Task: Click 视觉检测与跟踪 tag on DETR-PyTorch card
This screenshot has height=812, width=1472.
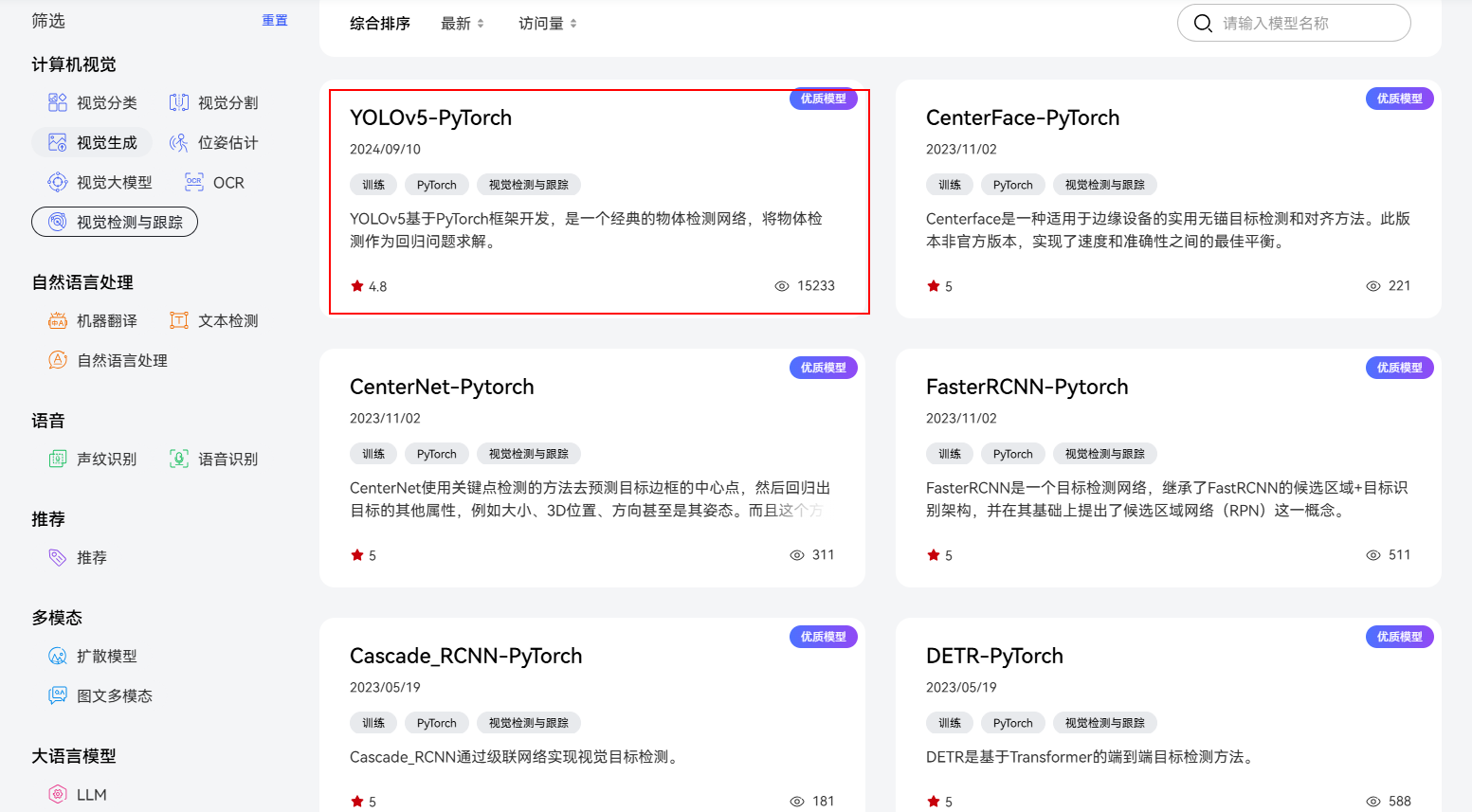Action: click(x=1105, y=723)
